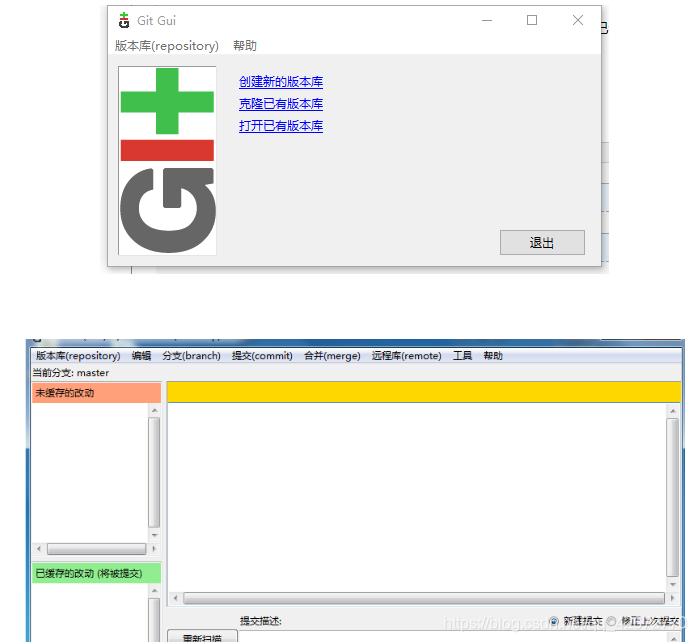697x642 pixels.
Task: Open the 工具 menu
Action: (x=462, y=356)
